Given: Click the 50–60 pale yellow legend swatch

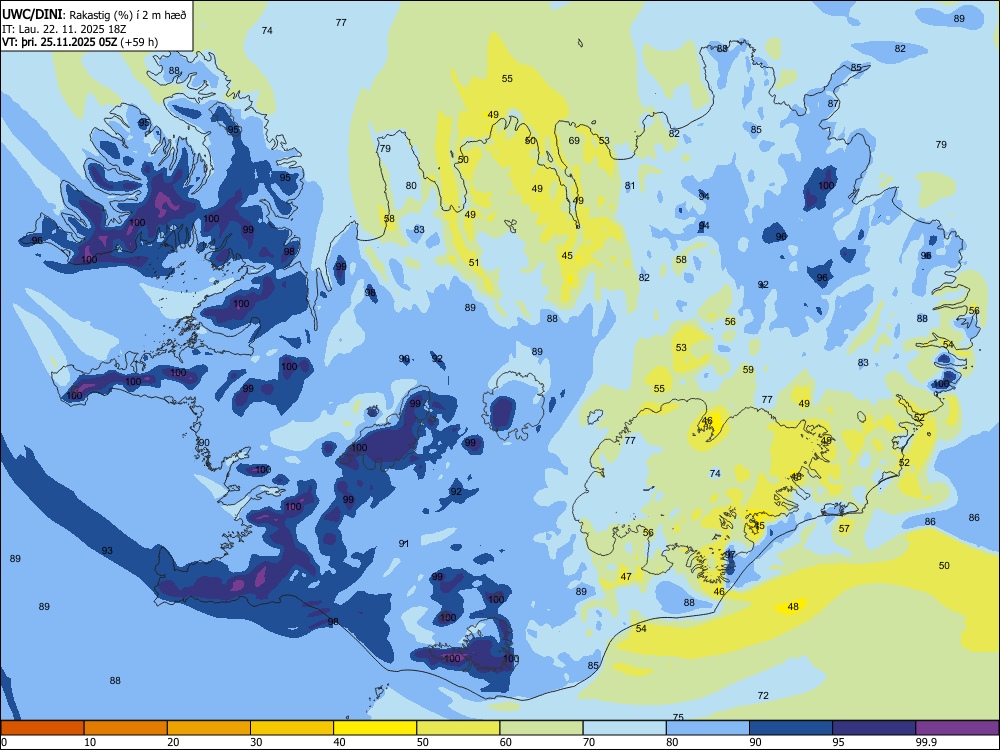Looking at the screenshot, I should [459, 728].
